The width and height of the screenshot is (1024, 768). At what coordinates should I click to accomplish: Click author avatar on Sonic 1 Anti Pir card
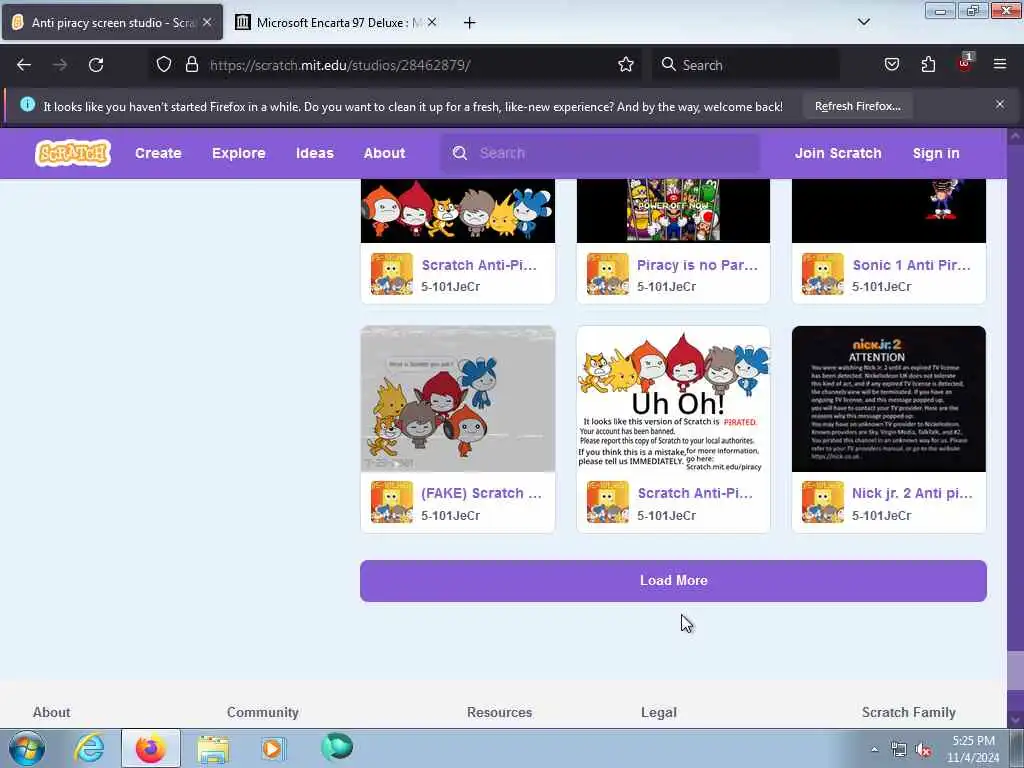pyautogui.click(x=823, y=274)
